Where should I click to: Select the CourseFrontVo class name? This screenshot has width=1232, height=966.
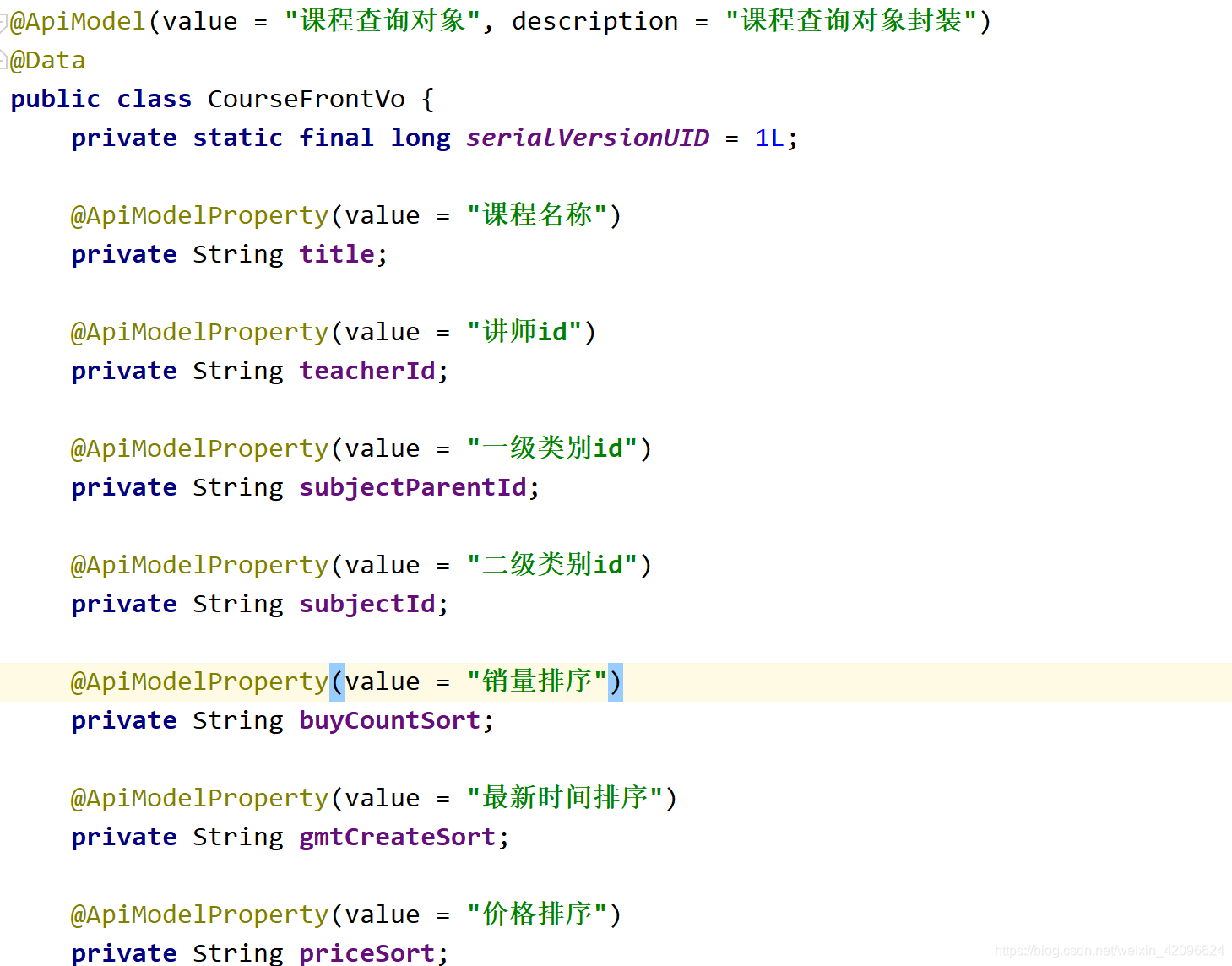[306, 99]
